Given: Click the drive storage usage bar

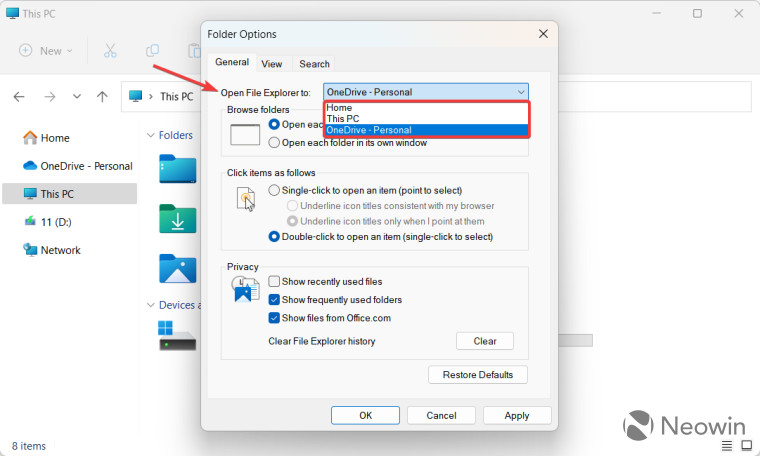Looking at the screenshot, I should click(575, 340).
